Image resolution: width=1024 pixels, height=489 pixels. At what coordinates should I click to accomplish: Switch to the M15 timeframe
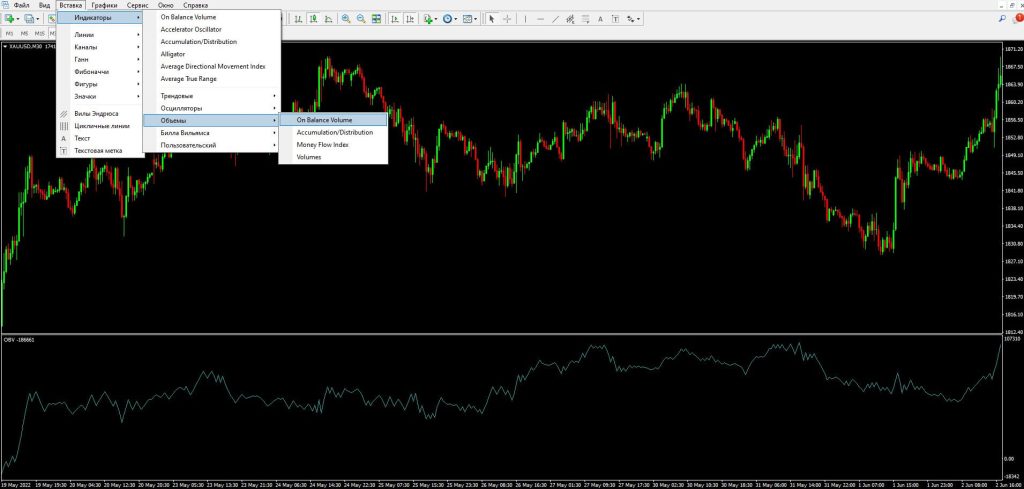tap(40, 33)
